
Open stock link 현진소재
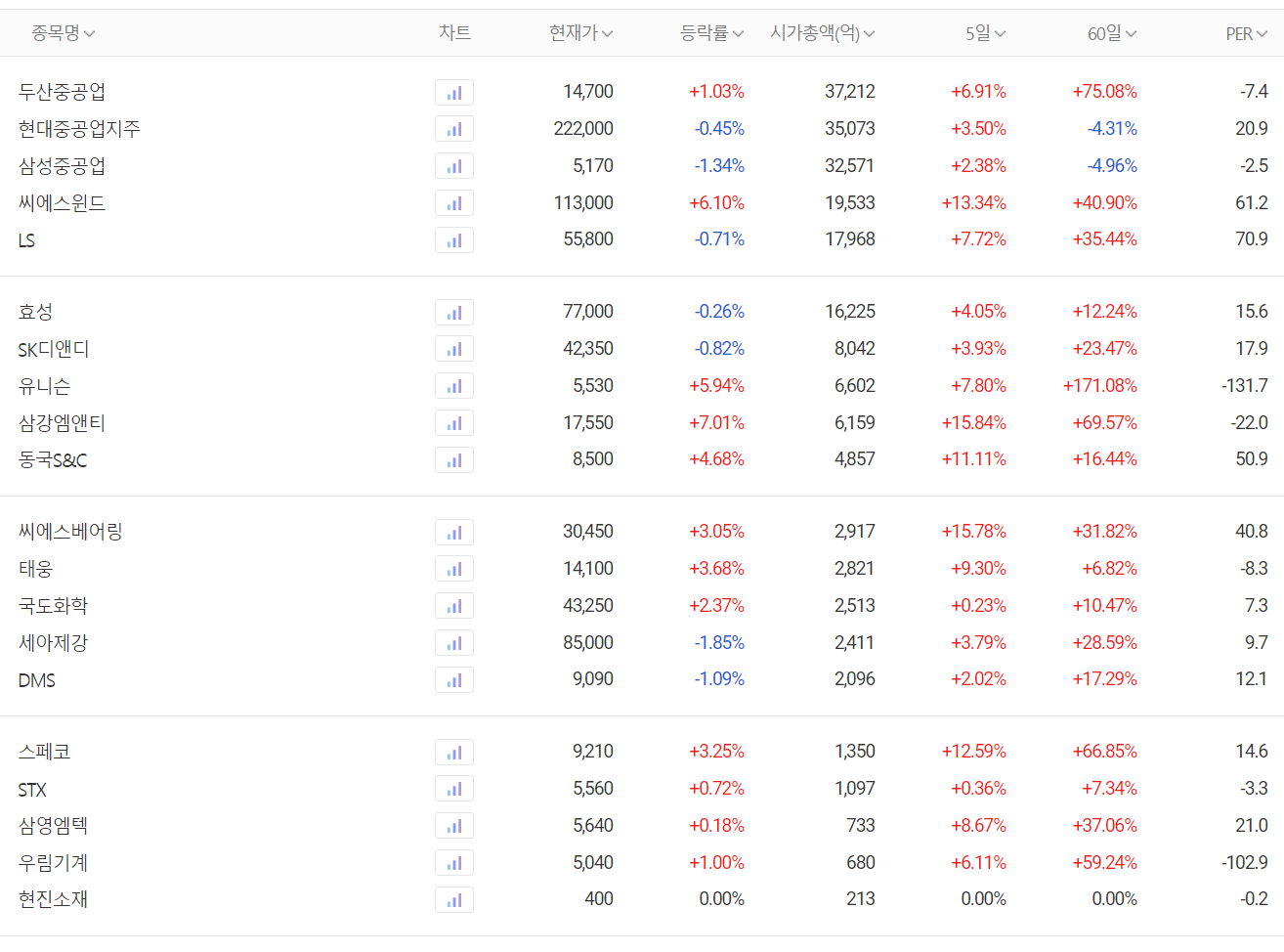tap(53, 899)
